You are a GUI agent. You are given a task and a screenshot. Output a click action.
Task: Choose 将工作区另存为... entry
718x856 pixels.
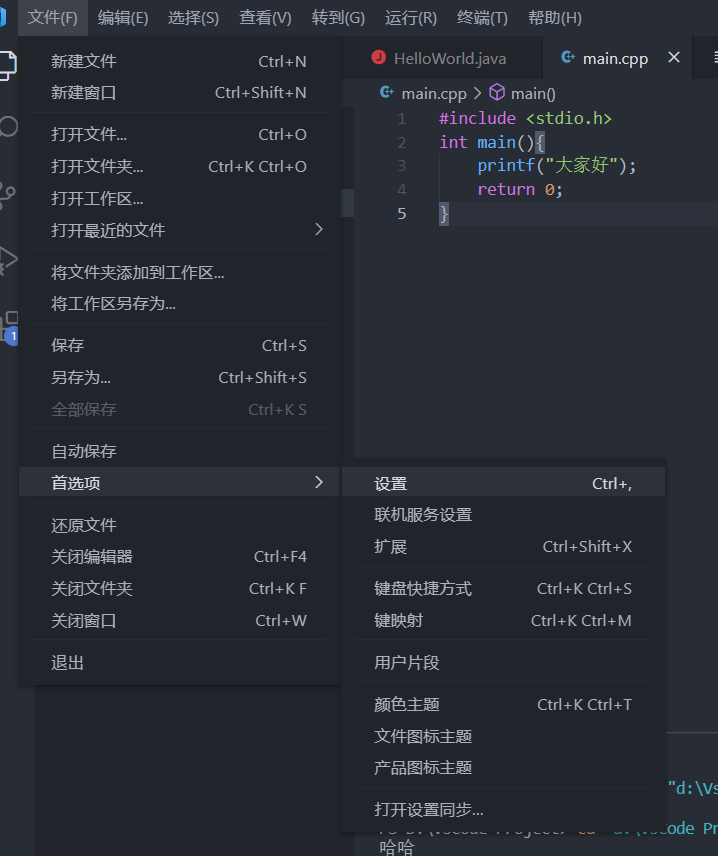[180, 304]
